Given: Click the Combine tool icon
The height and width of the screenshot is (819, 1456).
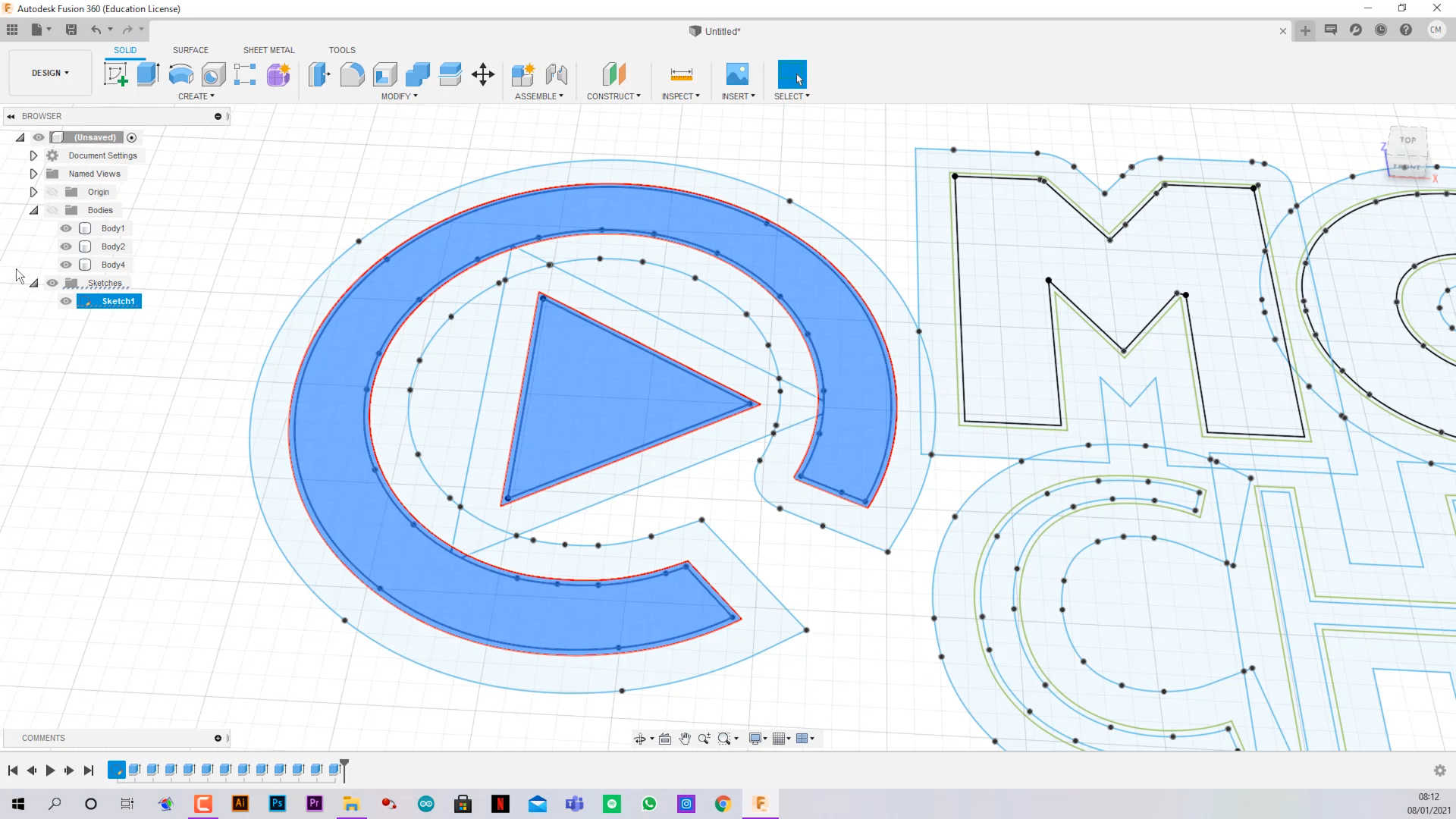Looking at the screenshot, I should click(417, 74).
